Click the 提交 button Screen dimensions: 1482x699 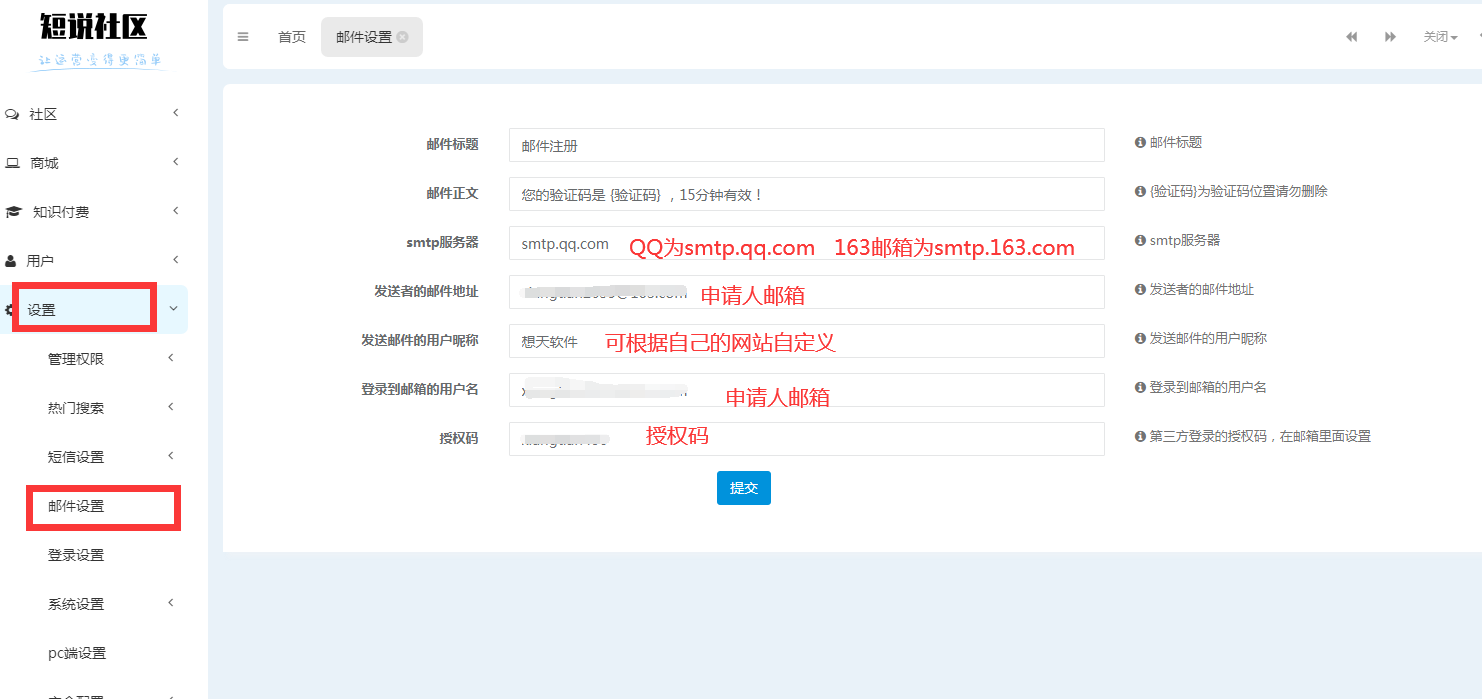pyautogui.click(x=744, y=488)
